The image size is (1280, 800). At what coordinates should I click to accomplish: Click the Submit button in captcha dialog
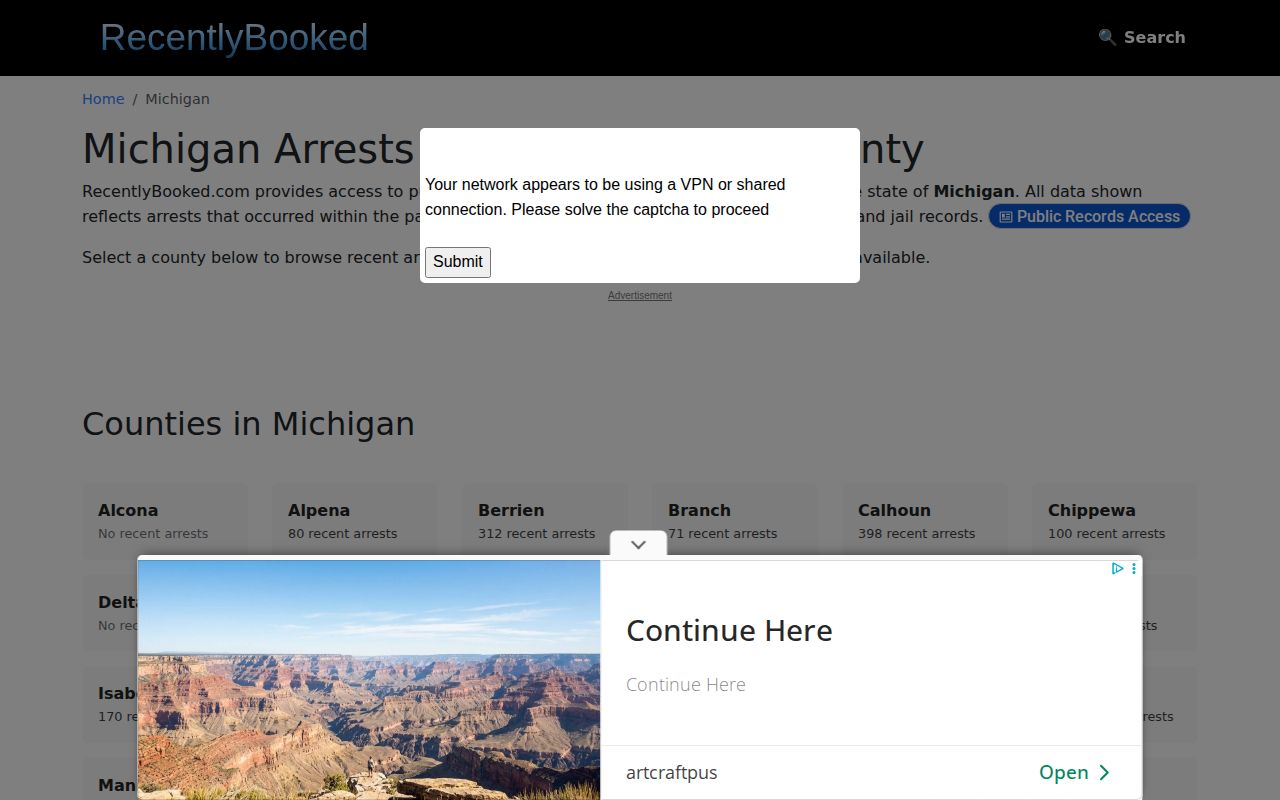458,262
